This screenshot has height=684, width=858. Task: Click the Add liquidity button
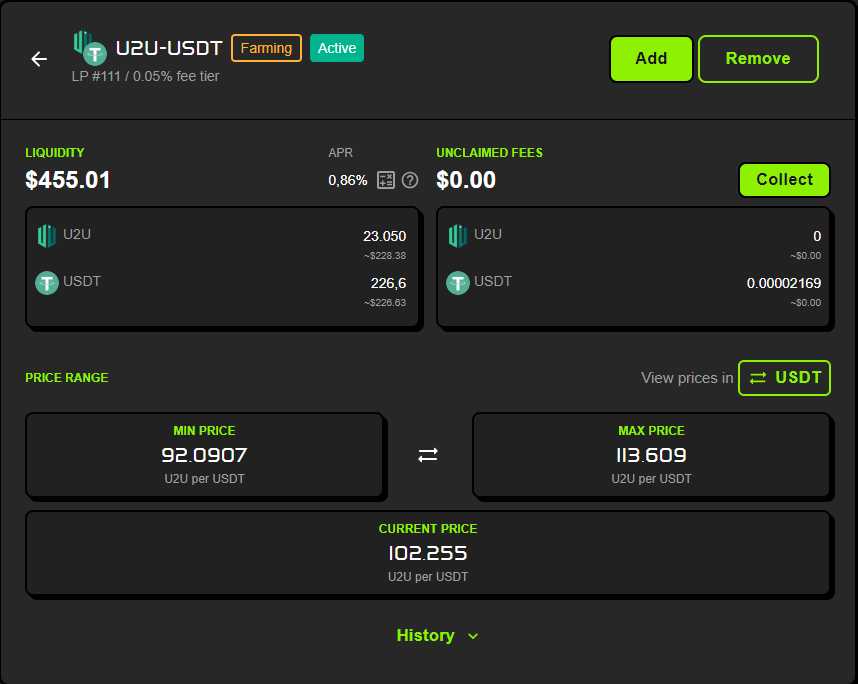click(651, 59)
